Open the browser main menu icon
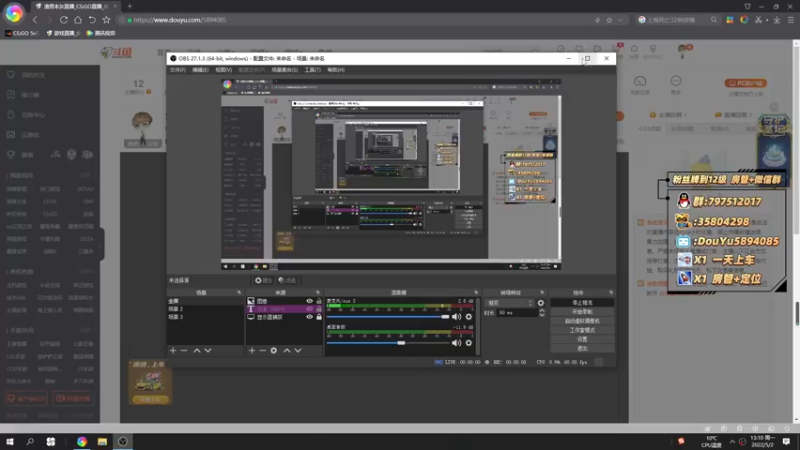 [791, 20]
